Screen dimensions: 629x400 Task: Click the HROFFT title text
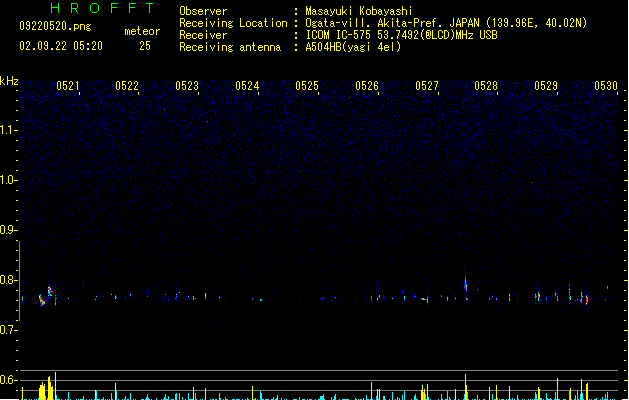coord(103,8)
